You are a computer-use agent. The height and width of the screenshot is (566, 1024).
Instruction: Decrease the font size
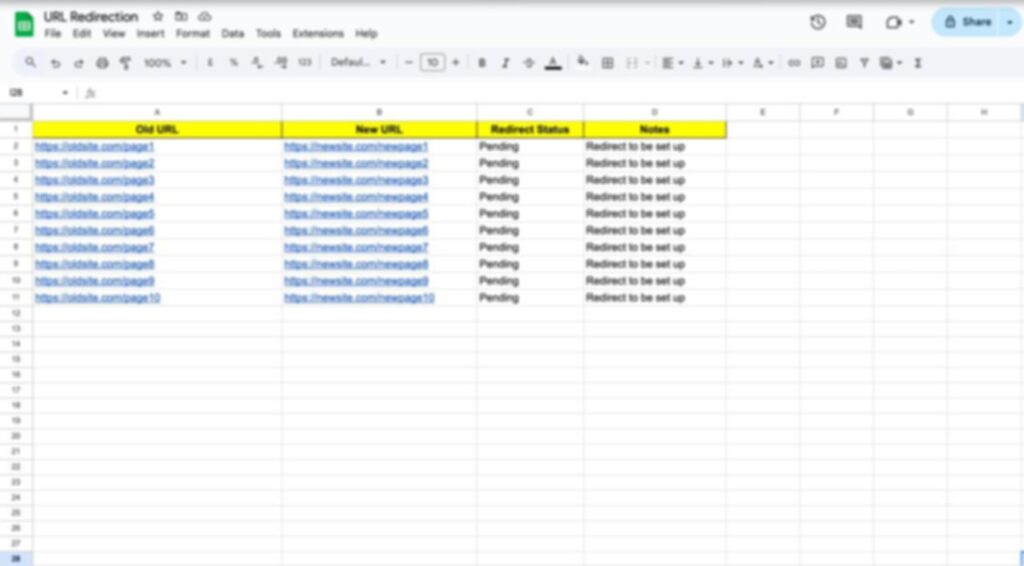409,63
